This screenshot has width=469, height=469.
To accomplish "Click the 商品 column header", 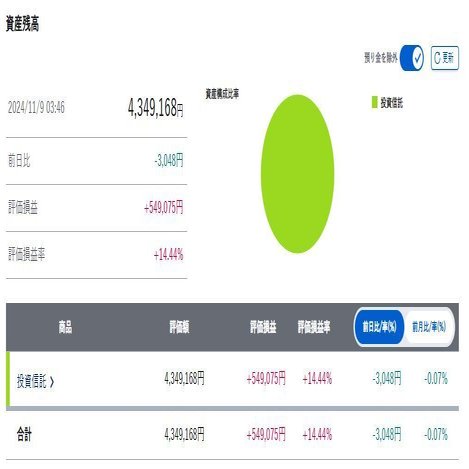I will 65,327.
